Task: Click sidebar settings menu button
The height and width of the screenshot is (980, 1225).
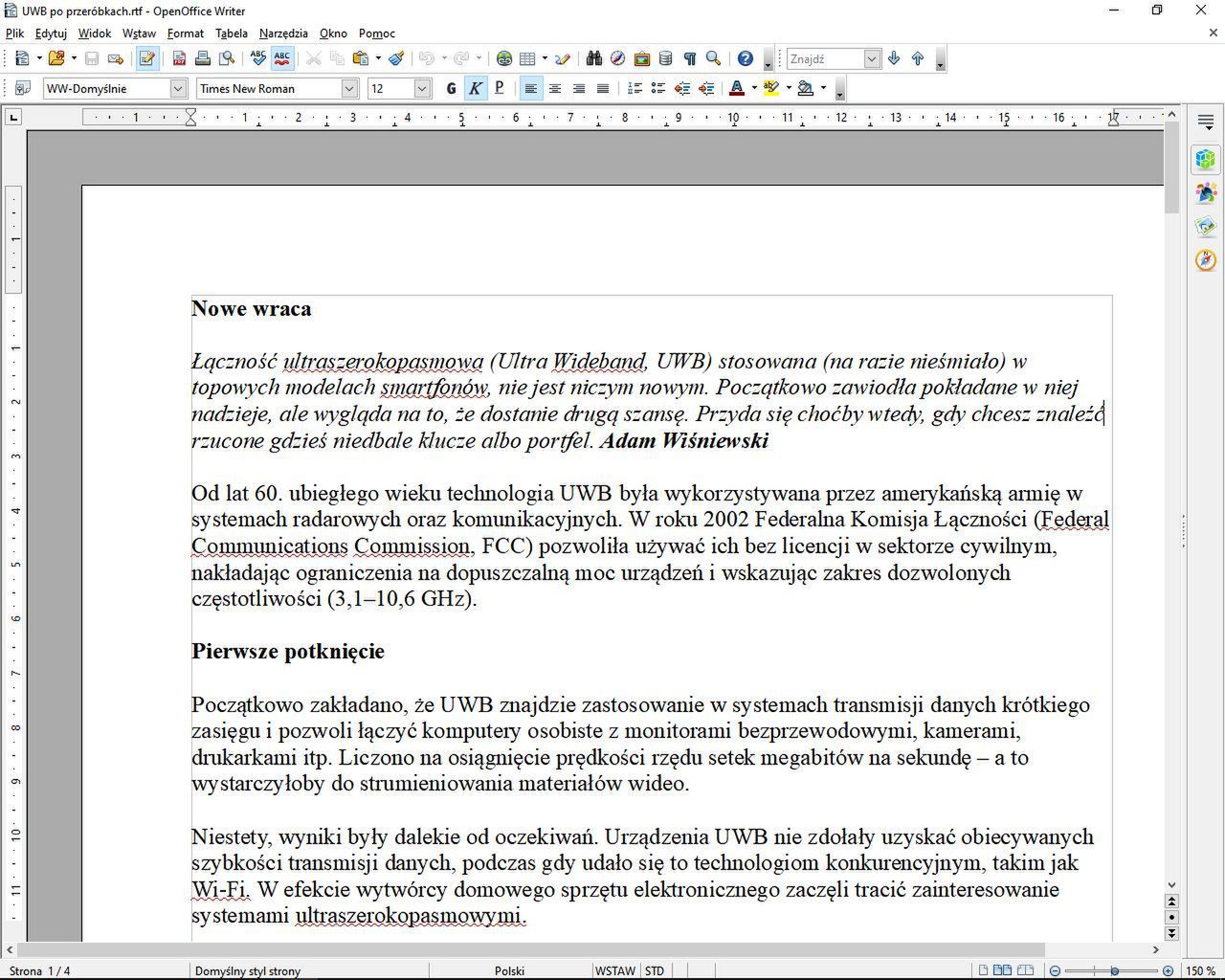Action: [1206, 122]
